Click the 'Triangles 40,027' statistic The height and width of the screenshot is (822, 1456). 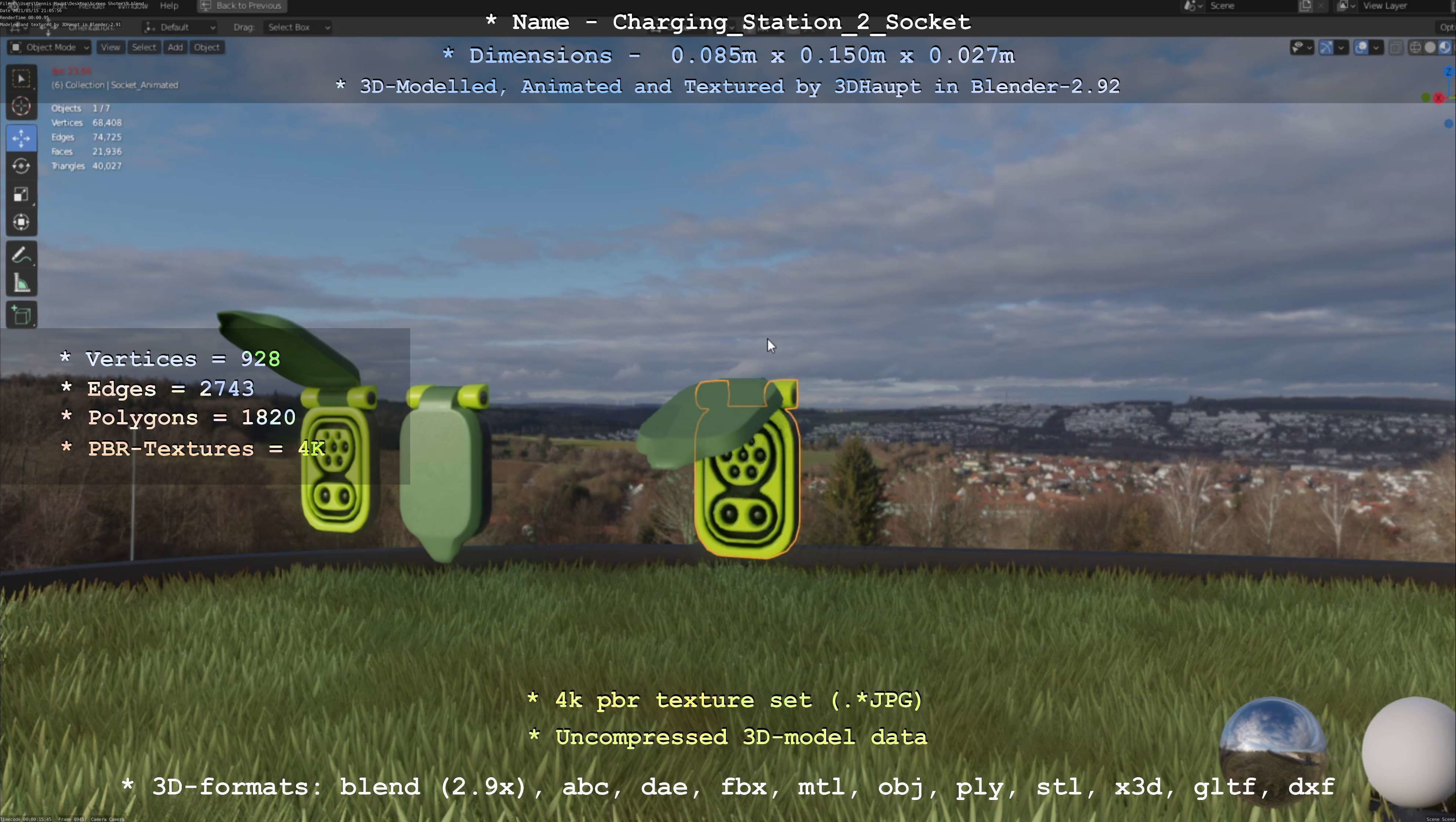[86, 166]
